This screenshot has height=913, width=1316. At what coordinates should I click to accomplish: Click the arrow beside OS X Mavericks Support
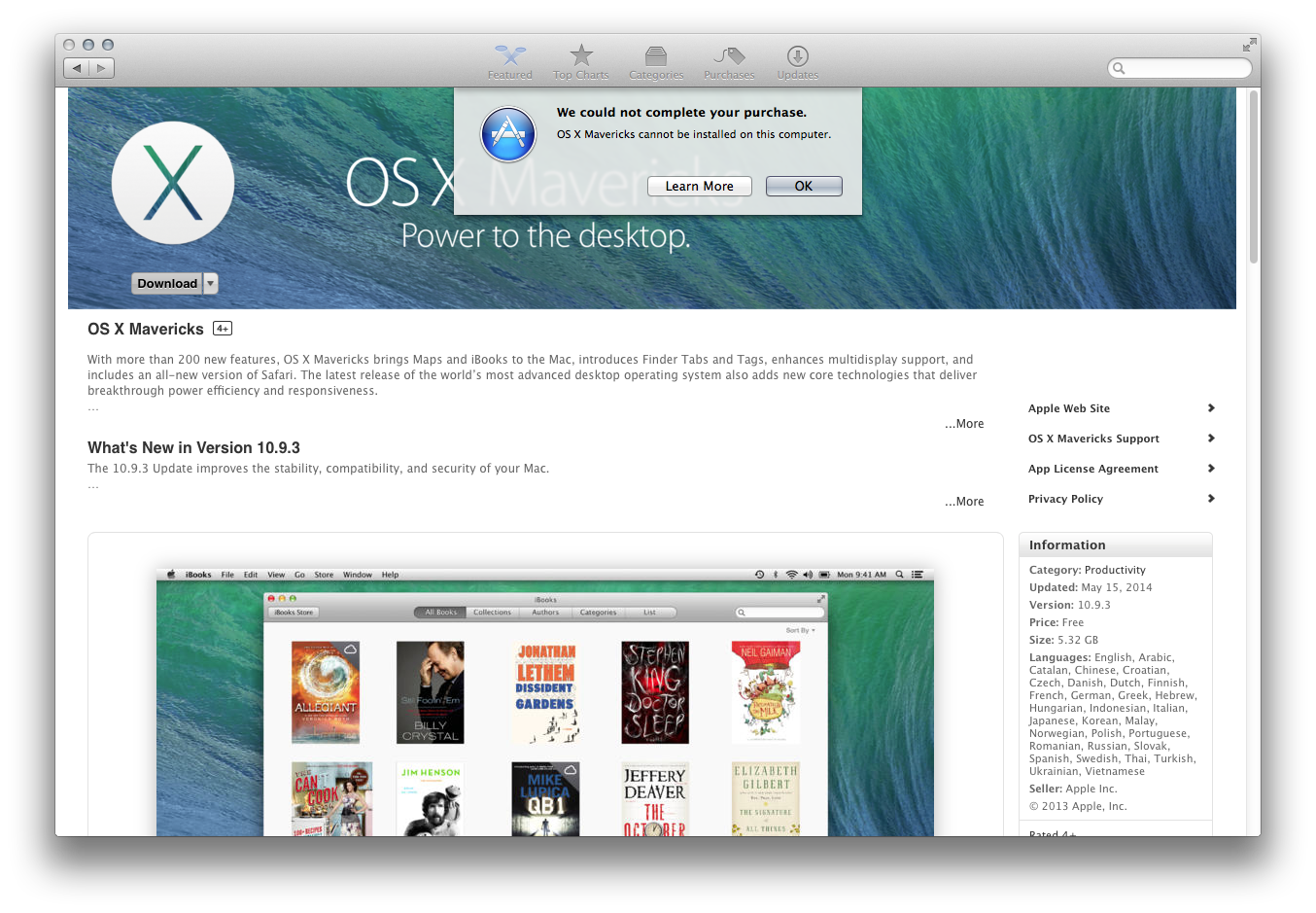pos(1211,439)
